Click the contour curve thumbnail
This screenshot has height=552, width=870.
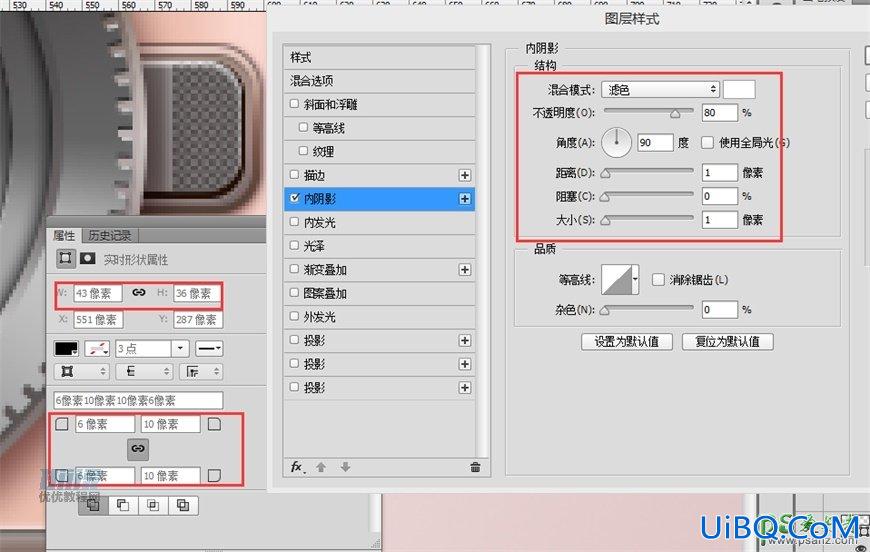pos(616,279)
